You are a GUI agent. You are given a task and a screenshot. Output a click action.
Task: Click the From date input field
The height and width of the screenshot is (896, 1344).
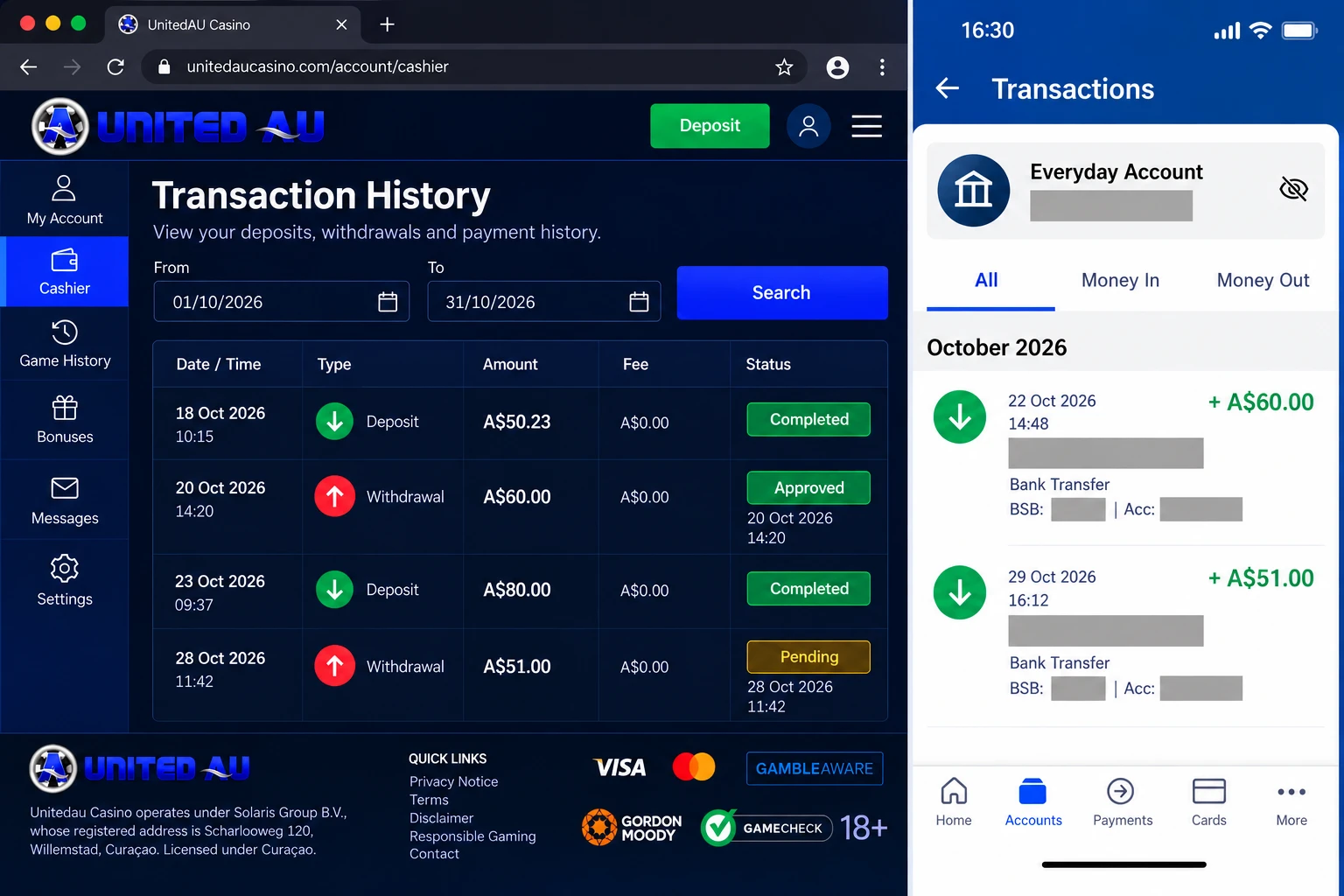coord(281,302)
